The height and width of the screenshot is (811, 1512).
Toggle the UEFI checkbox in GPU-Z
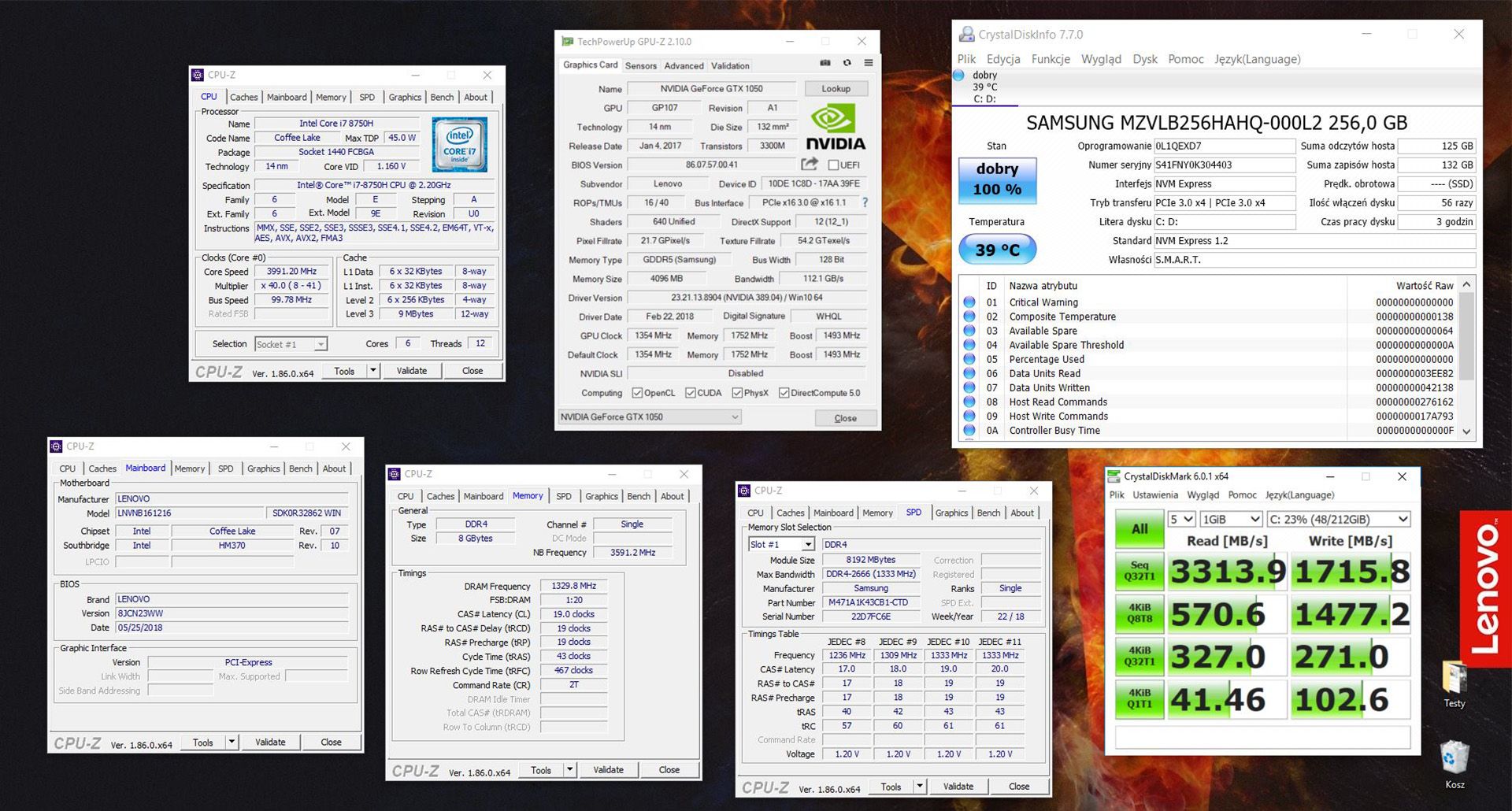tap(832, 164)
